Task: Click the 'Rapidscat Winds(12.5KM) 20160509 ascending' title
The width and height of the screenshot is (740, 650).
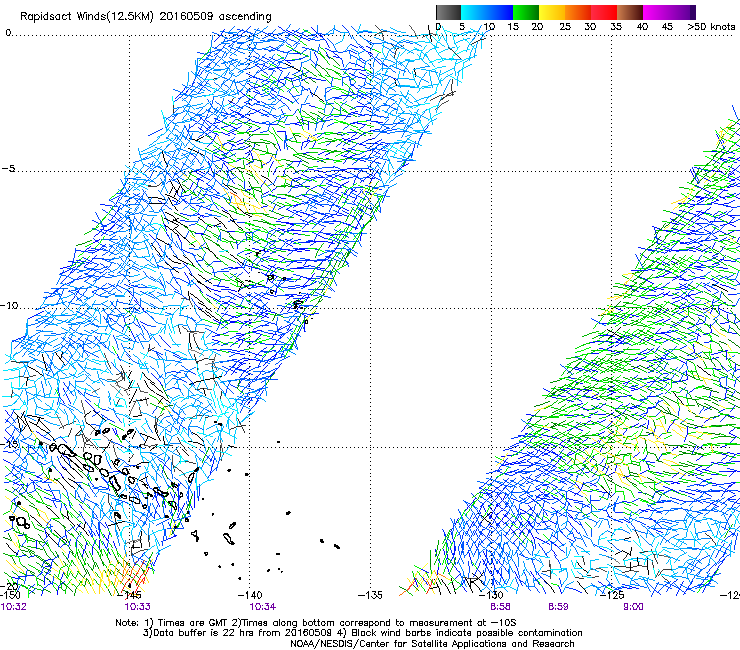Action: coord(146,17)
